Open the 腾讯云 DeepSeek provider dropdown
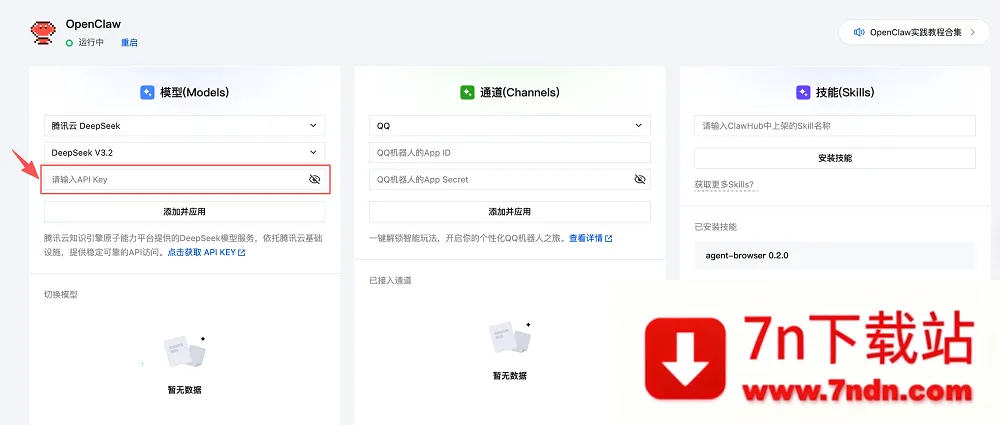 184,126
